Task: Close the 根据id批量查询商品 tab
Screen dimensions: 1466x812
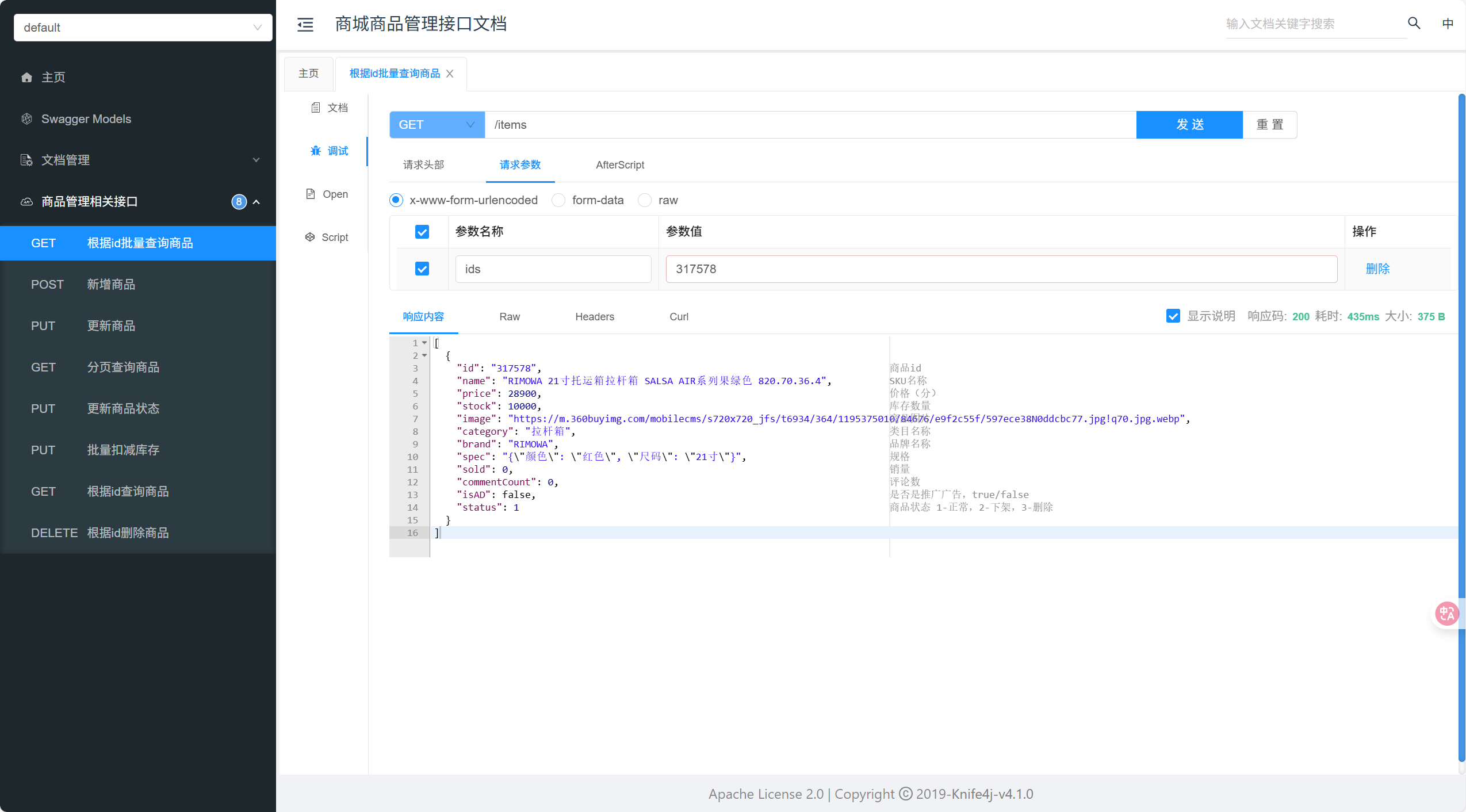Action: [x=450, y=74]
